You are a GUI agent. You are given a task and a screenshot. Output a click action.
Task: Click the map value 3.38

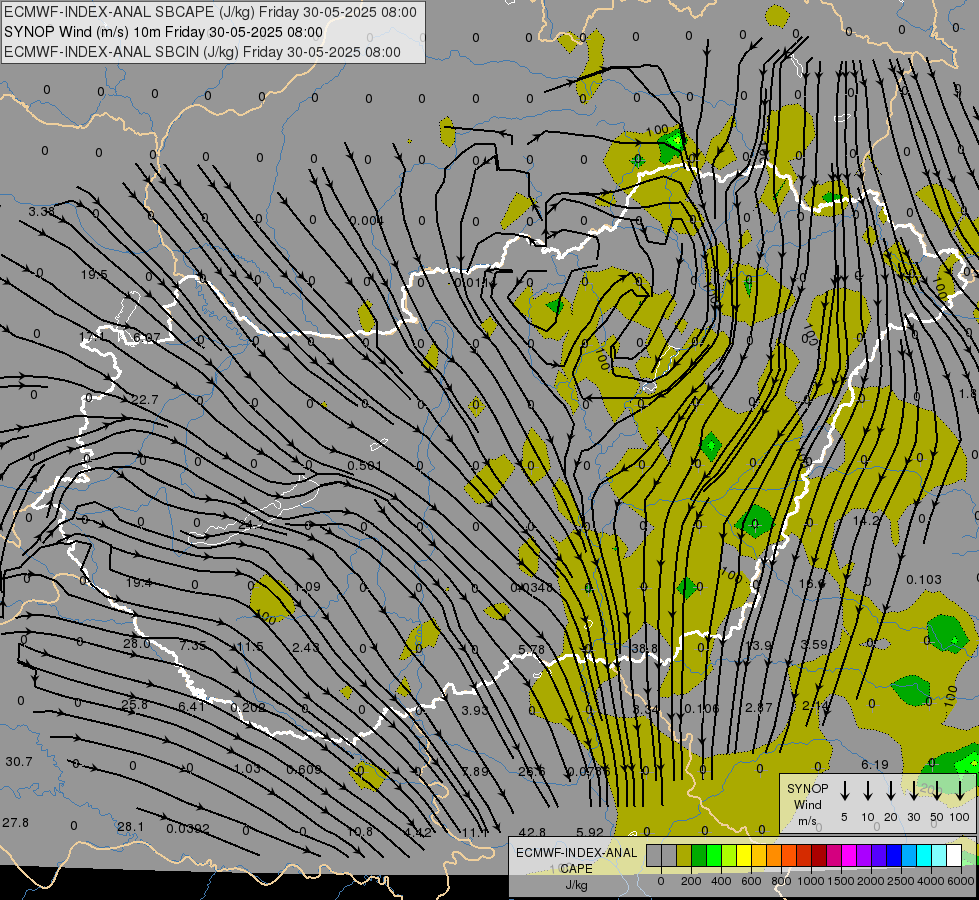[x=42, y=212]
